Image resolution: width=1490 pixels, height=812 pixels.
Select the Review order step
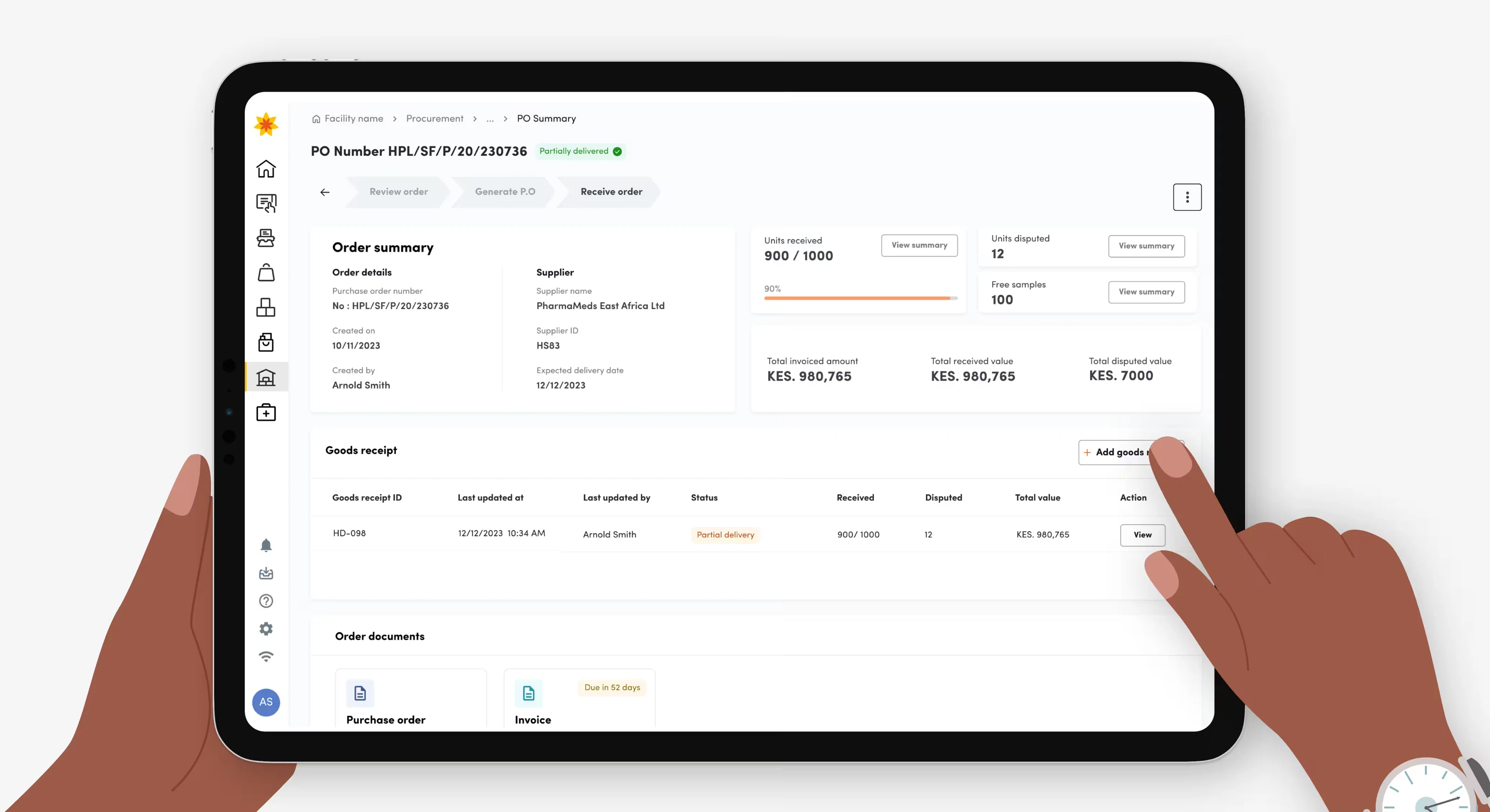coord(399,191)
